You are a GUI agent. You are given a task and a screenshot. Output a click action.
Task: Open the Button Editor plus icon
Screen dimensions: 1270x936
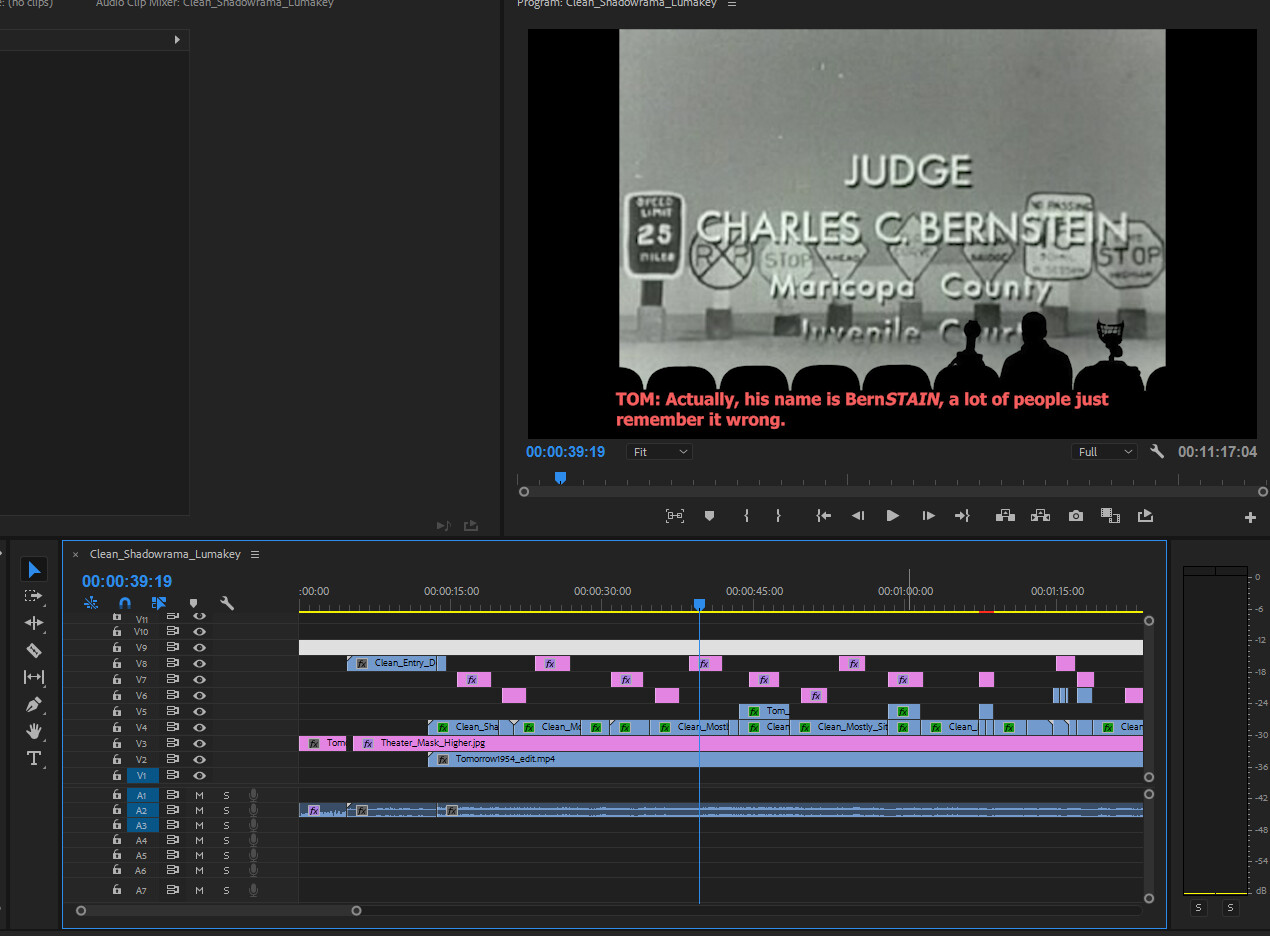tap(1250, 517)
